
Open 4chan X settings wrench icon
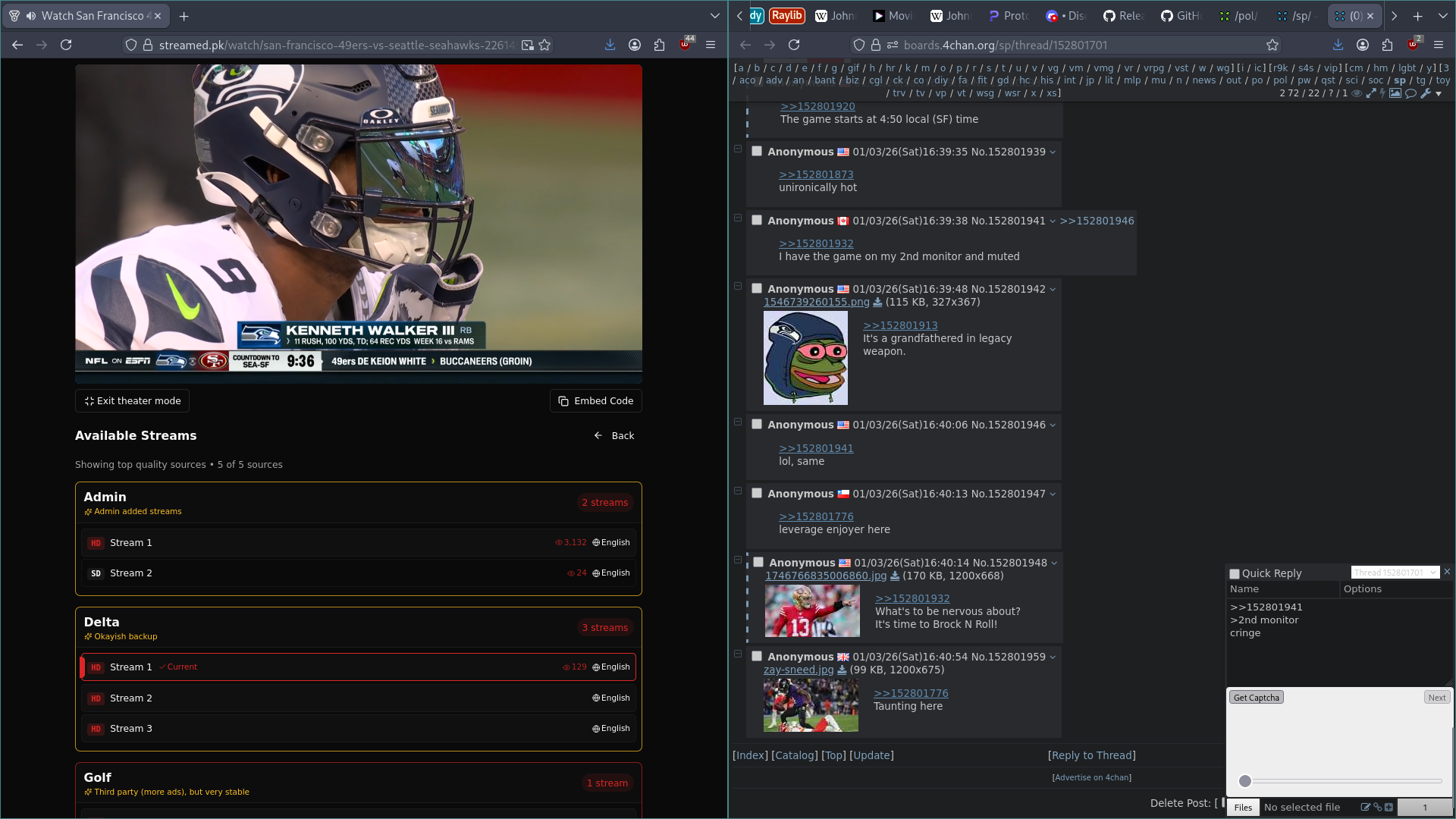[x=1426, y=93]
